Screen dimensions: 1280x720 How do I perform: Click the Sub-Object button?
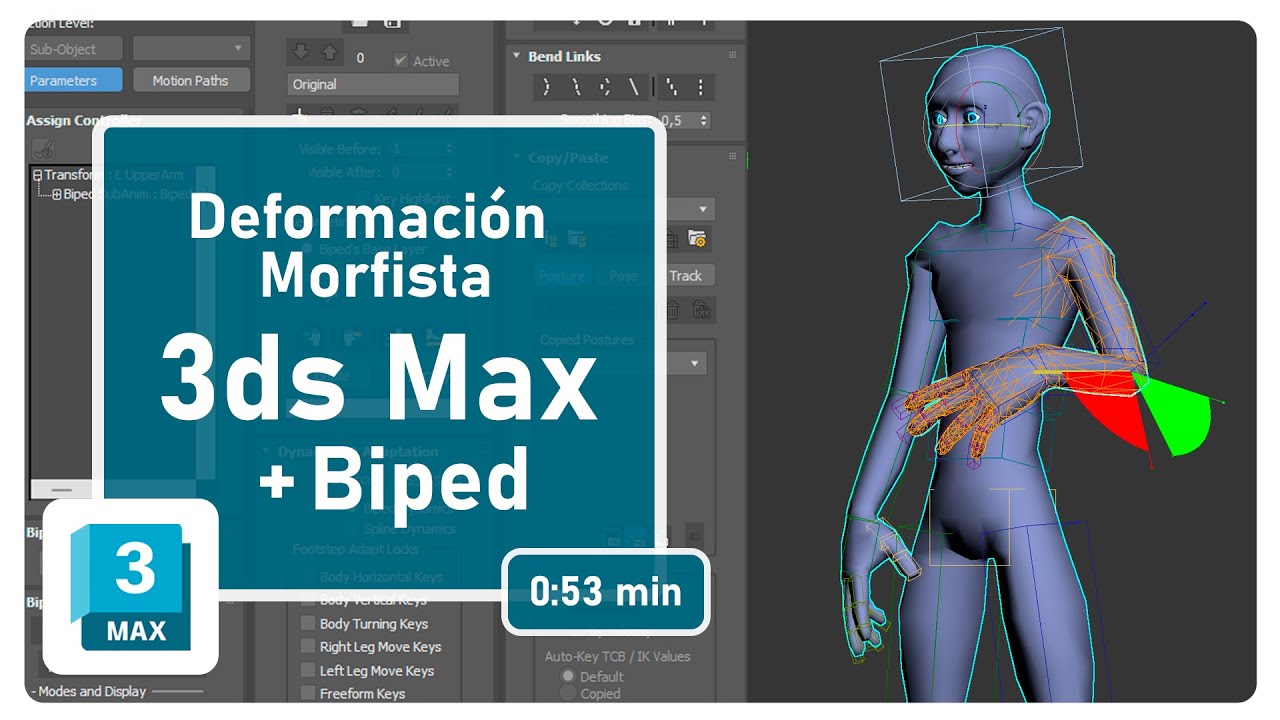pos(73,48)
